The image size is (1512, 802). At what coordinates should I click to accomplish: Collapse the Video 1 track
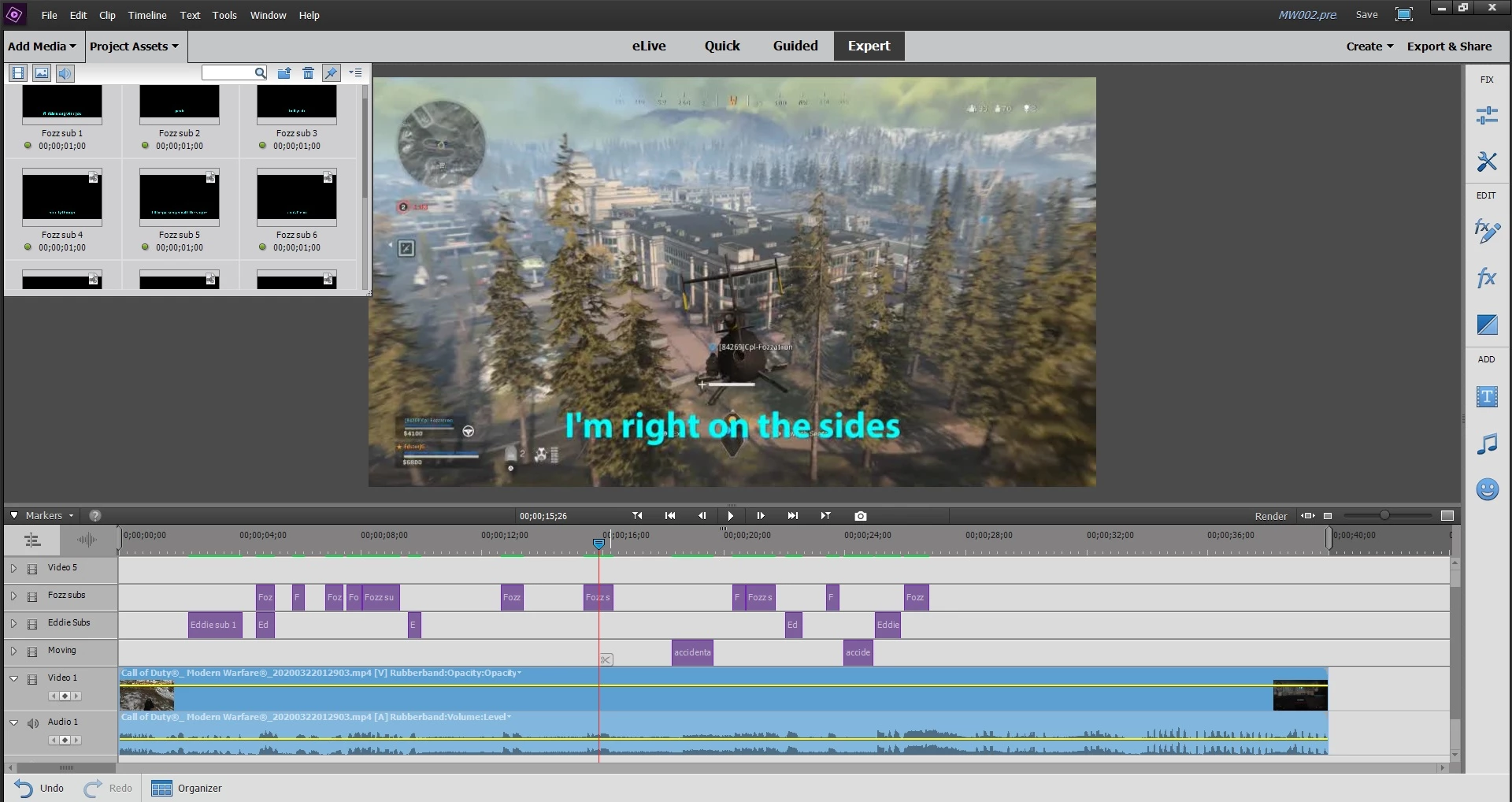click(13, 678)
